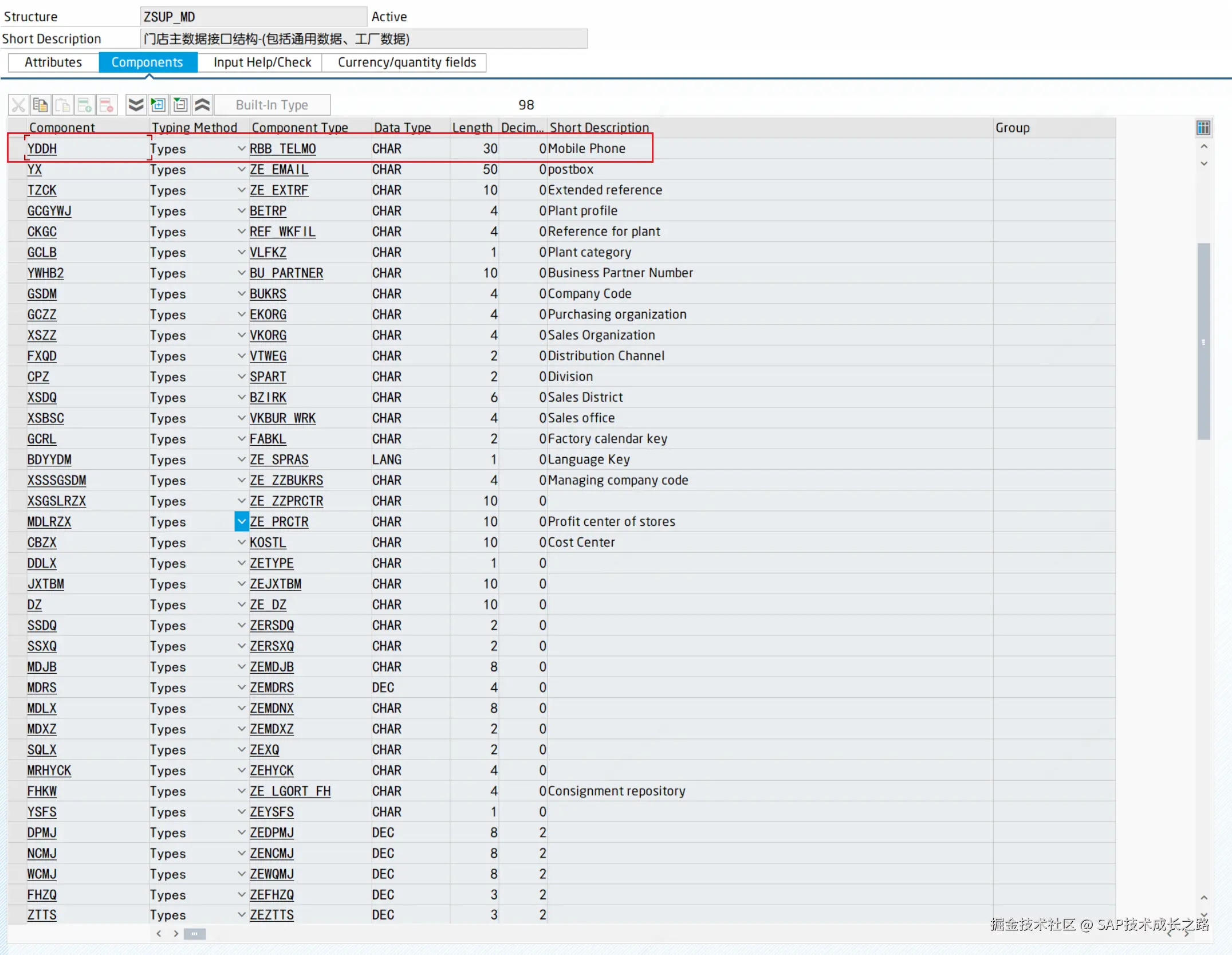
Task: Click the Delete Row icon
Action: tap(107, 105)
